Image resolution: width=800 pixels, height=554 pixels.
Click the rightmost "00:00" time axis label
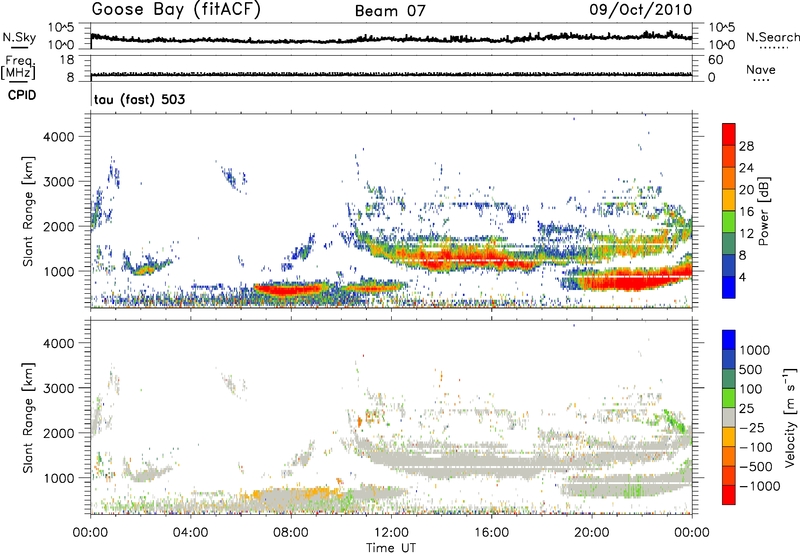(692, 533)
